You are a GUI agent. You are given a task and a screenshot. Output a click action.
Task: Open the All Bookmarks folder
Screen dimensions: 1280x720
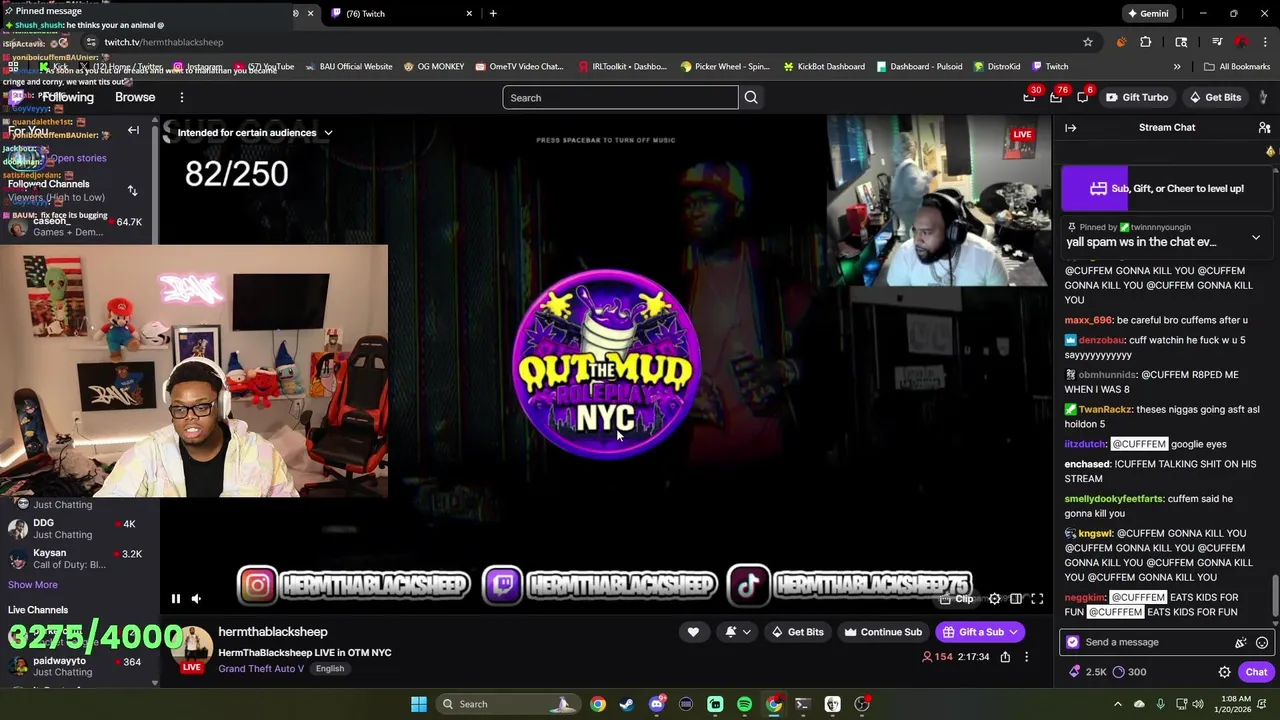click(x=1237, y=67)
